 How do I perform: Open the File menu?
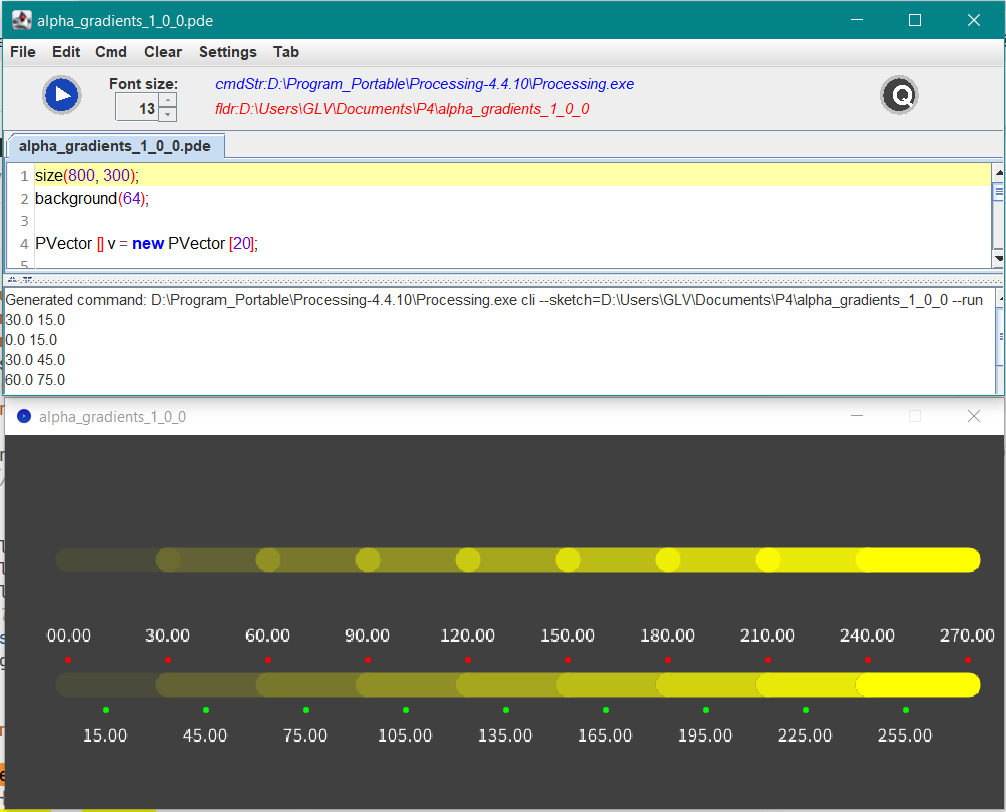(x=23, y=52)
